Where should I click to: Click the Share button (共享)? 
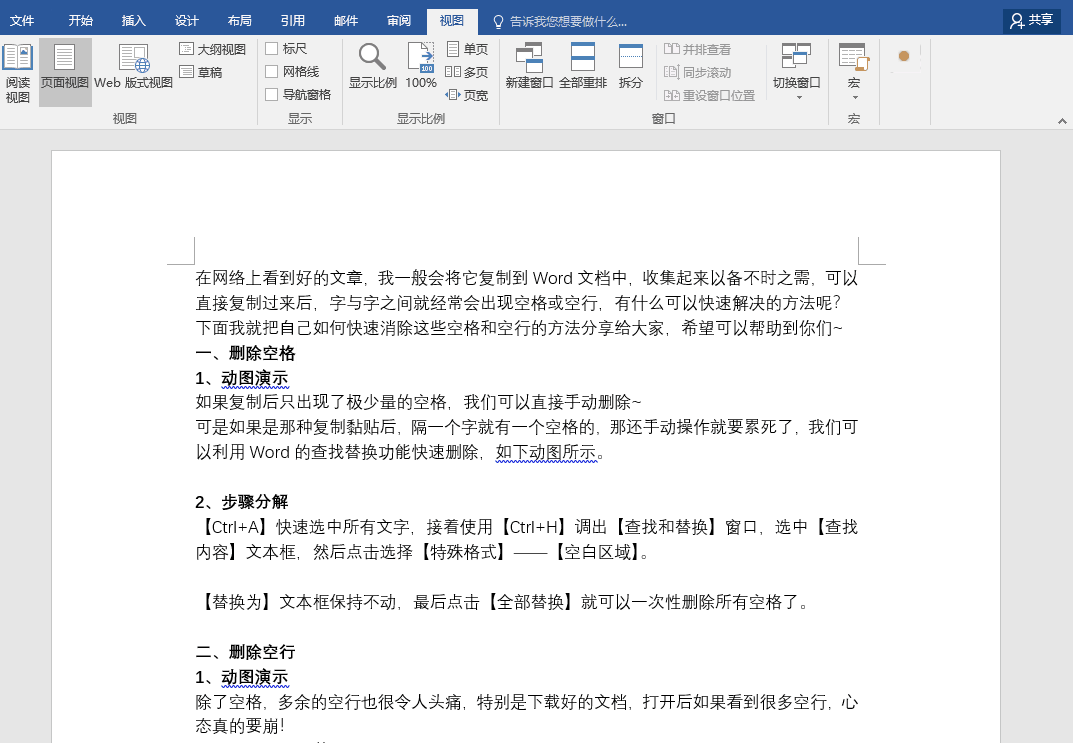(1031, 21)
